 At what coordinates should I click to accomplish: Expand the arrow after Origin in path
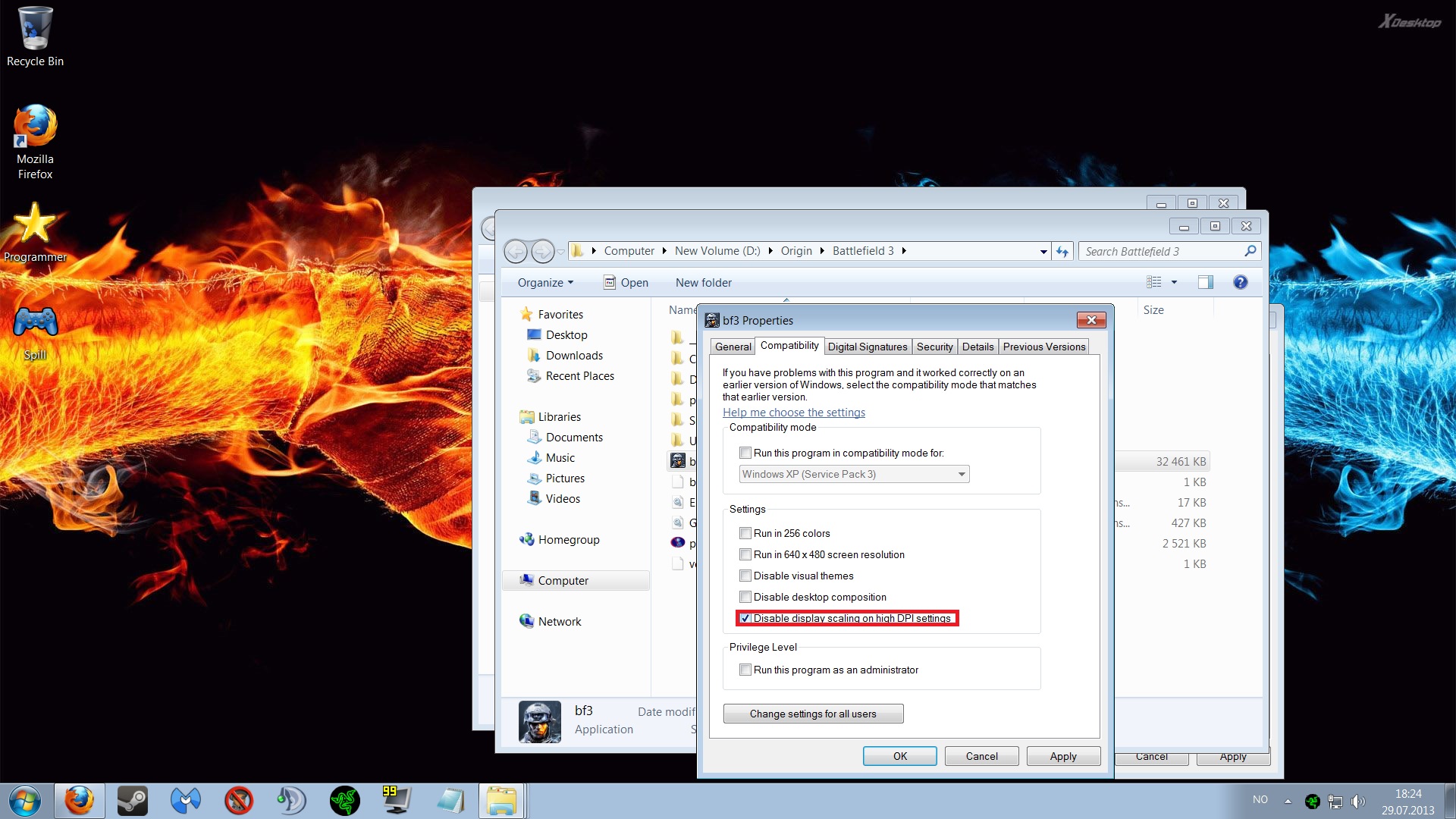pos(822,251)
